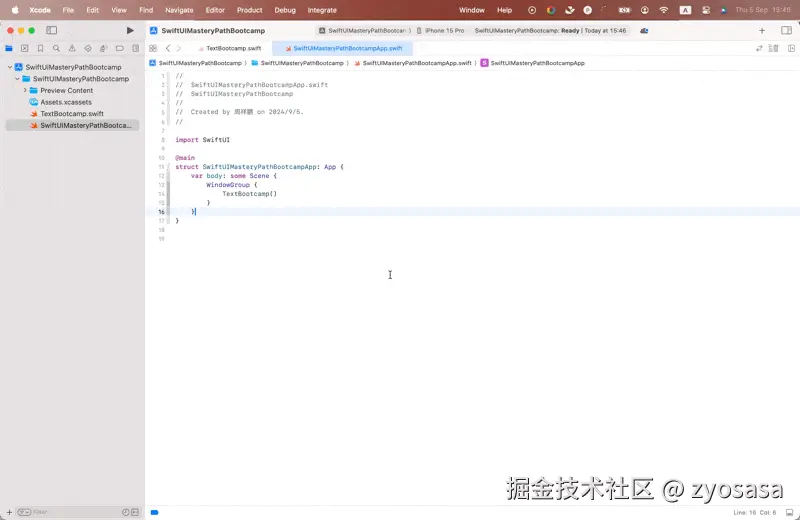Image resolution: width=800 pixels, height=520 pixels.
Task: Click the activity status Ready text
Action: pos(570,31)
